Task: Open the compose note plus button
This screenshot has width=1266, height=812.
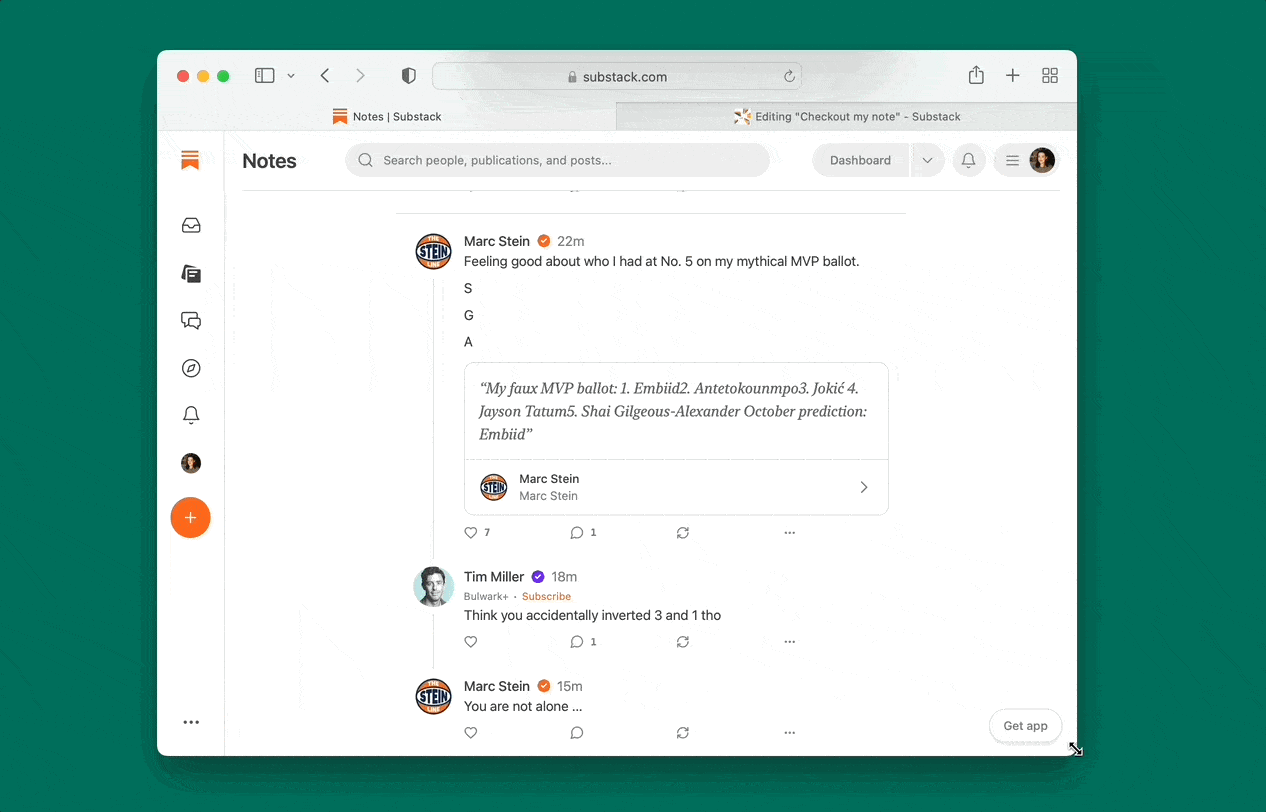Action: click(190, 518)
